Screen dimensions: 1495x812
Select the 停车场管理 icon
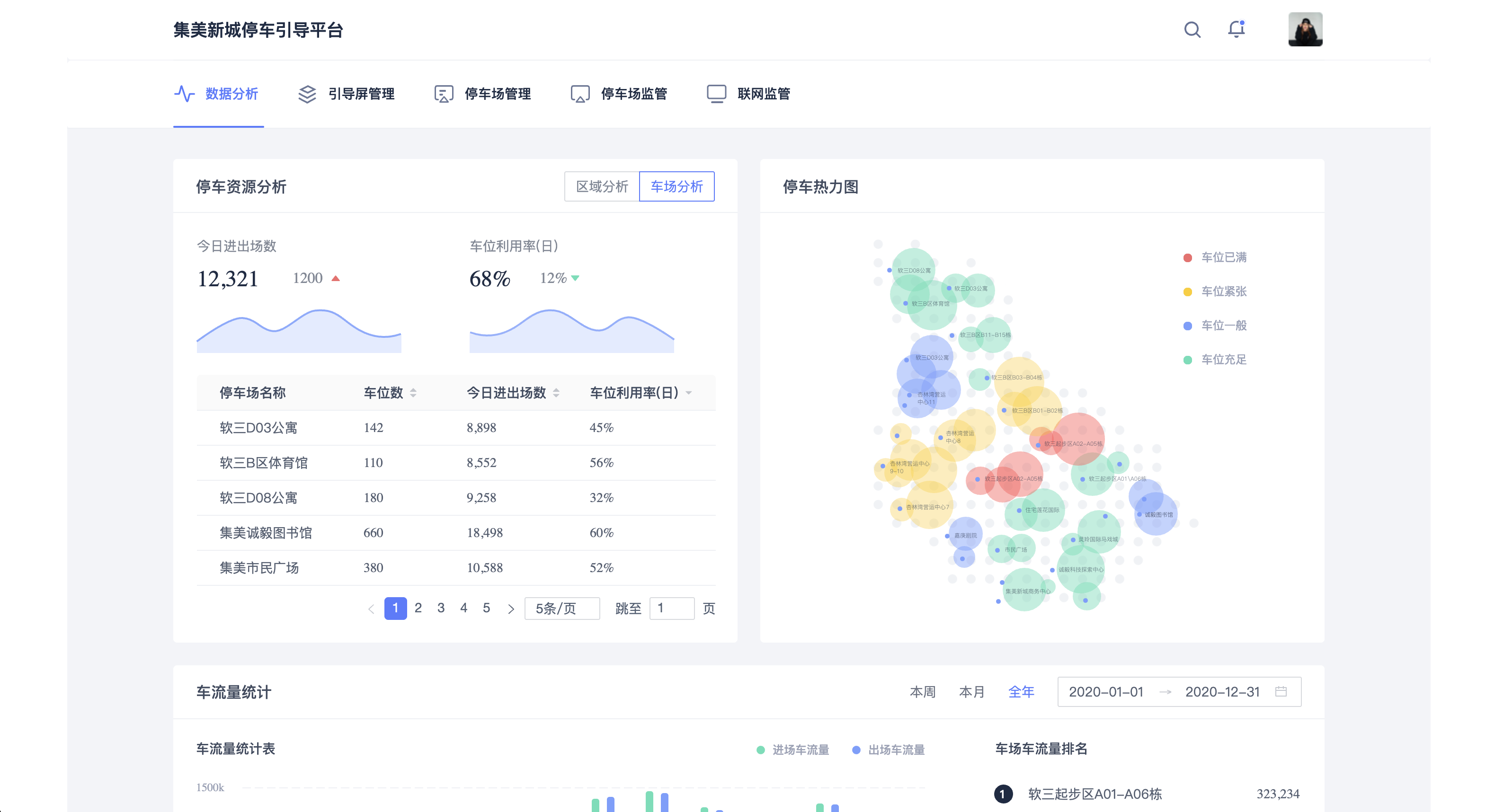coord(444,93)
